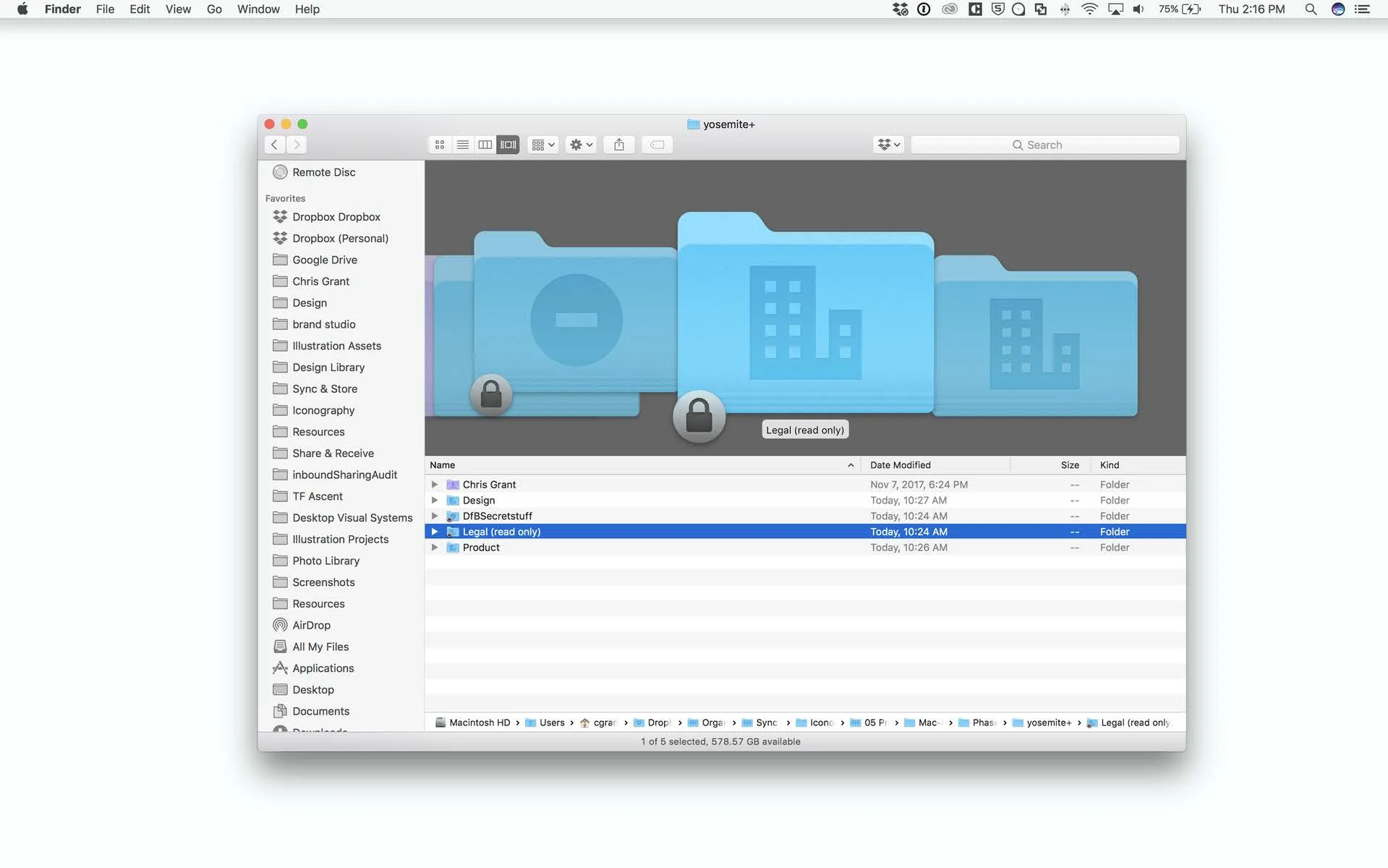Select the DfBSecretstuff folder in list
Image resolution: width=1388 pixels, height=868 pixels.
tap(805, 516)
